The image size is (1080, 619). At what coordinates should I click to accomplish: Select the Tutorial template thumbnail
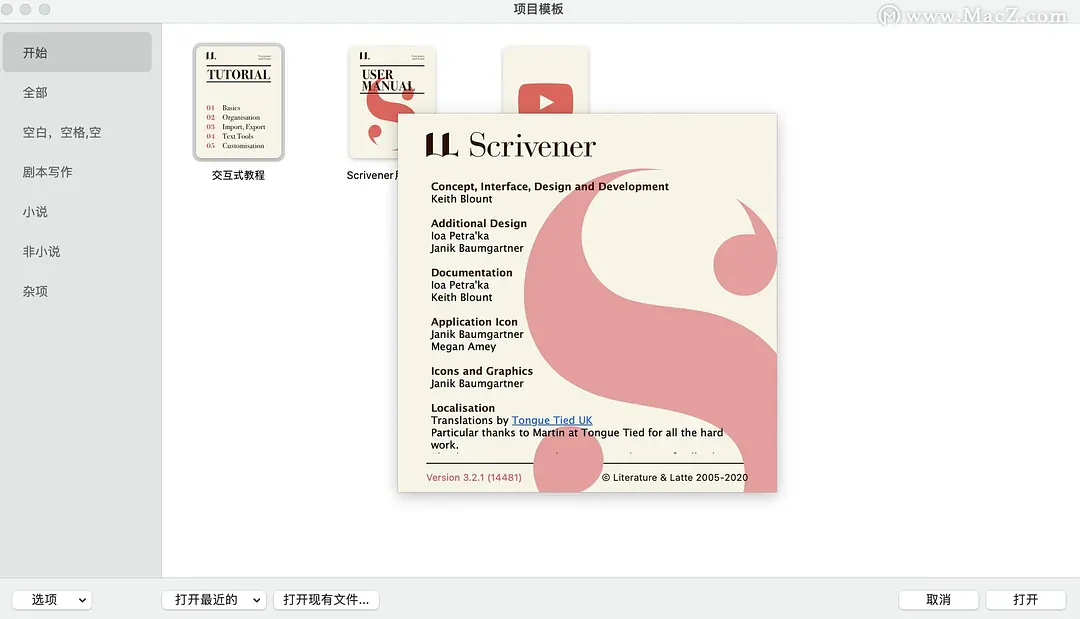(238, 102)
